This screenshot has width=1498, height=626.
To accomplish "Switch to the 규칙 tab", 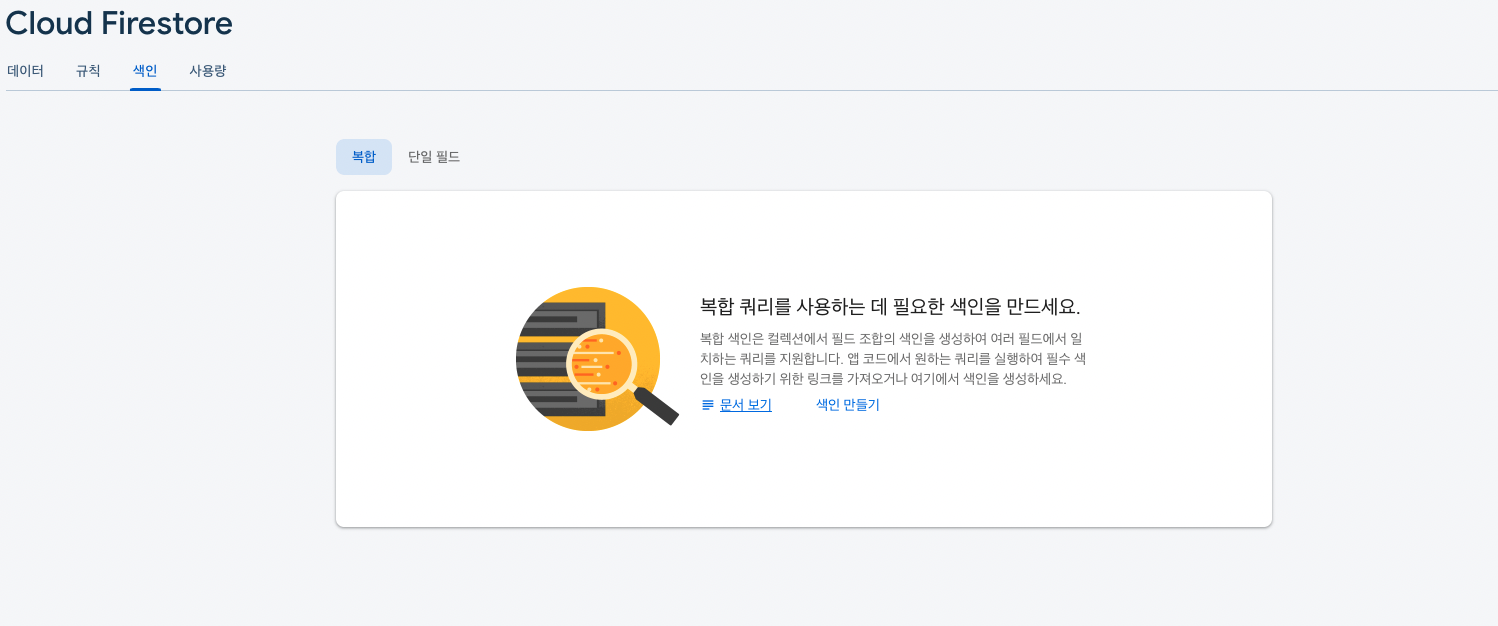I will coord(88,71).
